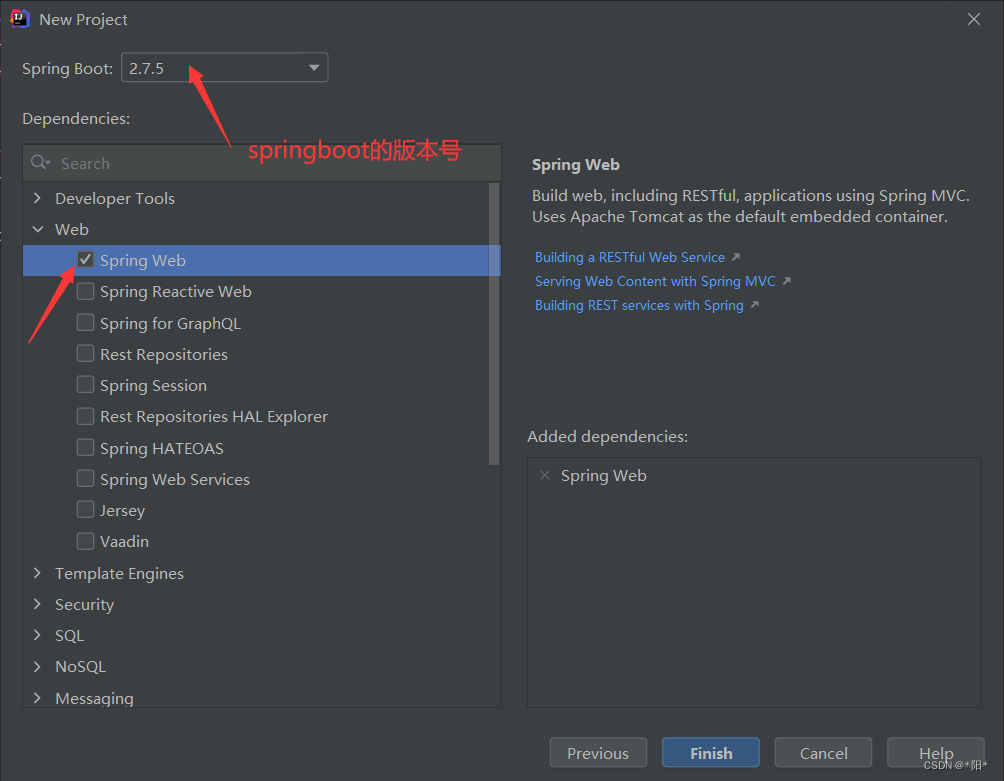Click the IntelliJ IDEA logo icon

pyautogui.click(x=19, y=19)
